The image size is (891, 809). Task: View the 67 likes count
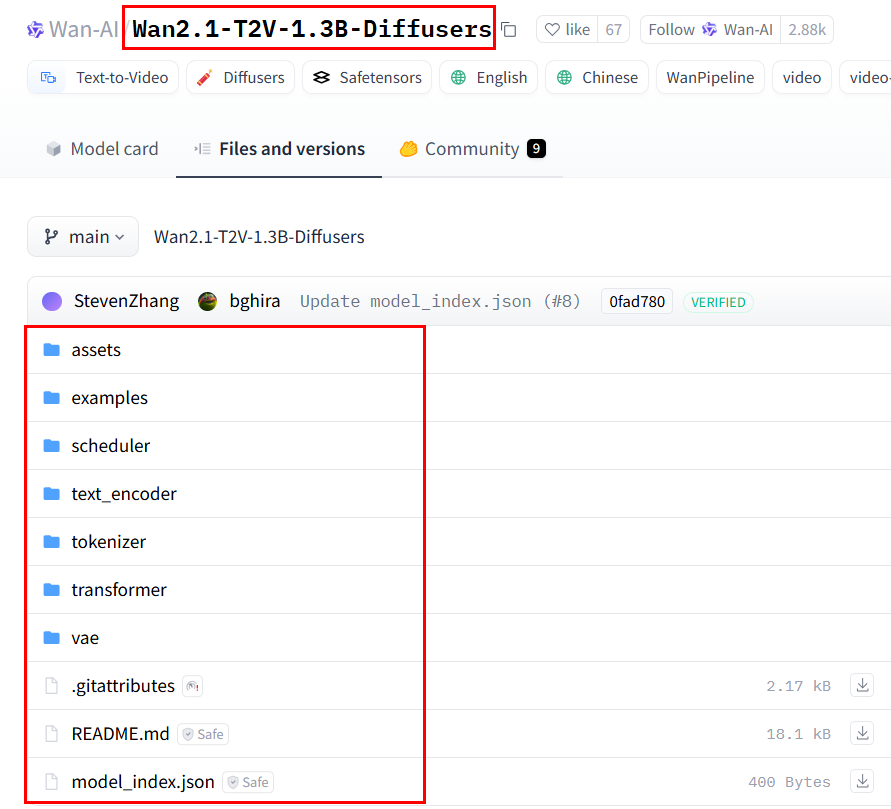614,30
